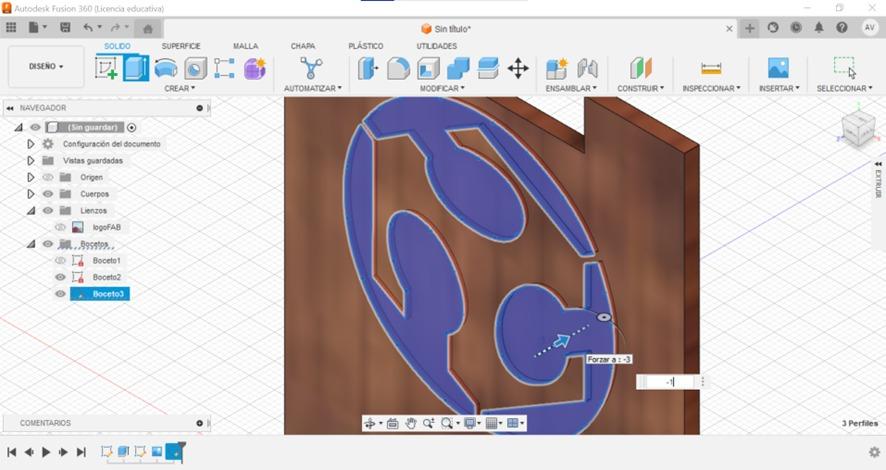This screenshot has height=470, width=886.
Task: Toggle visibility of Boceto1
Action: [x=60, y=260]
